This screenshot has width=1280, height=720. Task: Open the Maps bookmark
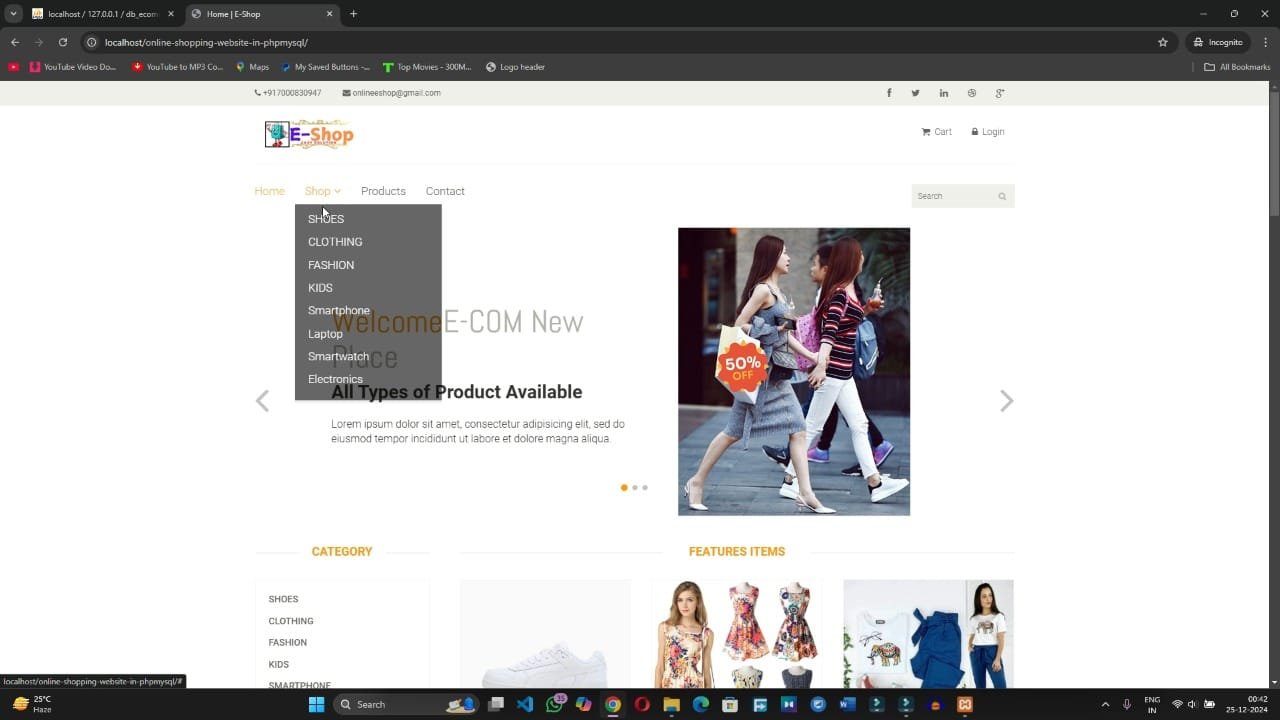coord(252,67)
